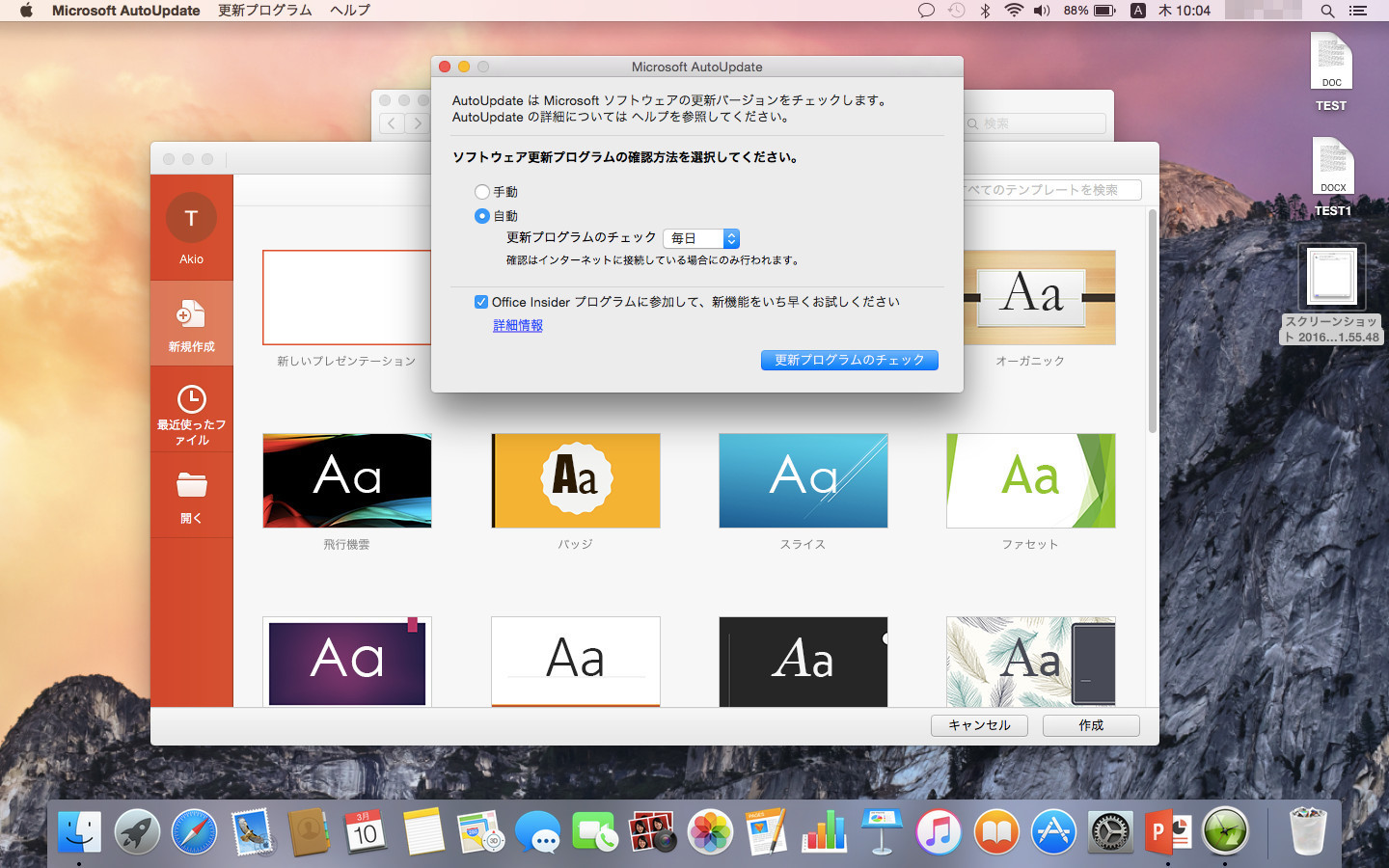Click the PowerPoint template gallery scrollbar
Image resolution: width=1389 pixels, height=868 pixels.
(1152, 323)
